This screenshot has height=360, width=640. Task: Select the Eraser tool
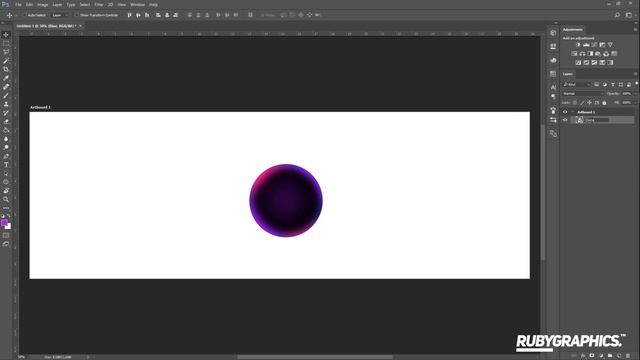coord(6,122)
